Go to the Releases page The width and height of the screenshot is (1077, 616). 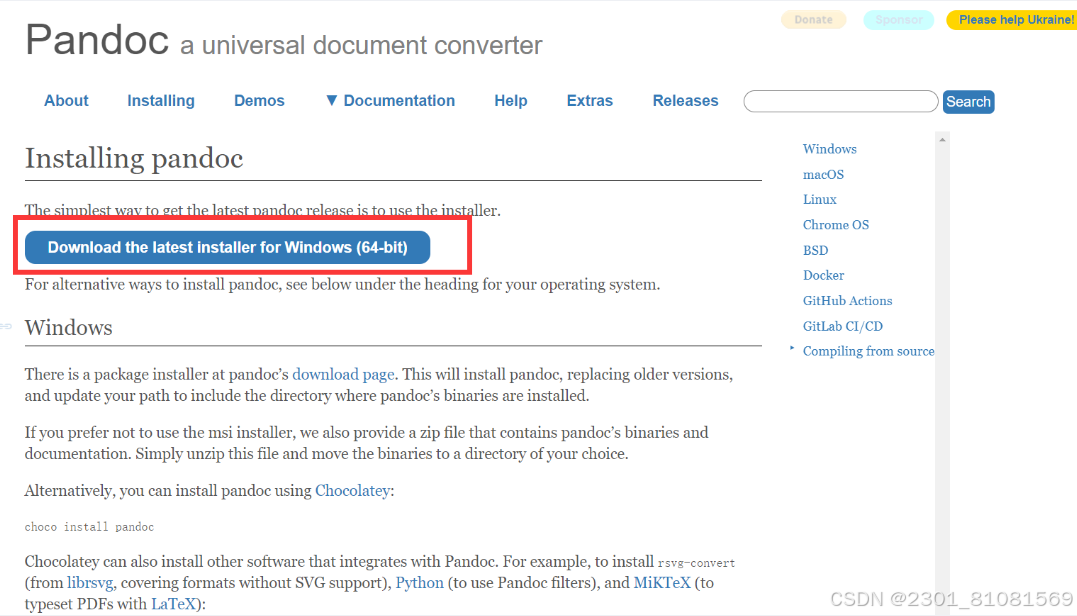(685, 101)
